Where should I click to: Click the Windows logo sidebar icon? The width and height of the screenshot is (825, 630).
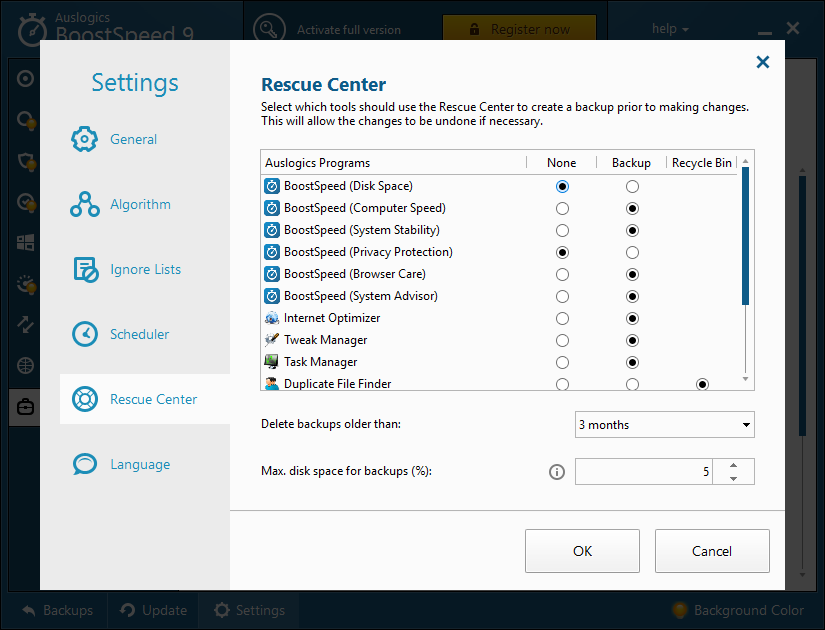point(25,243)
